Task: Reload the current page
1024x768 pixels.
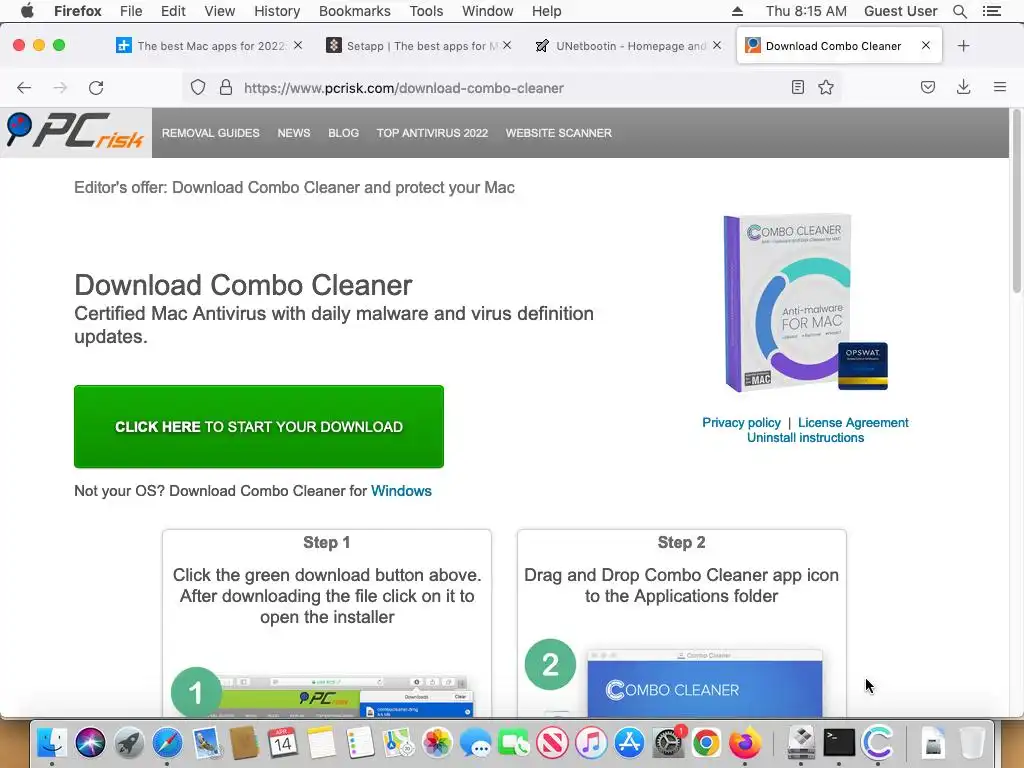Action: (96, 88)
